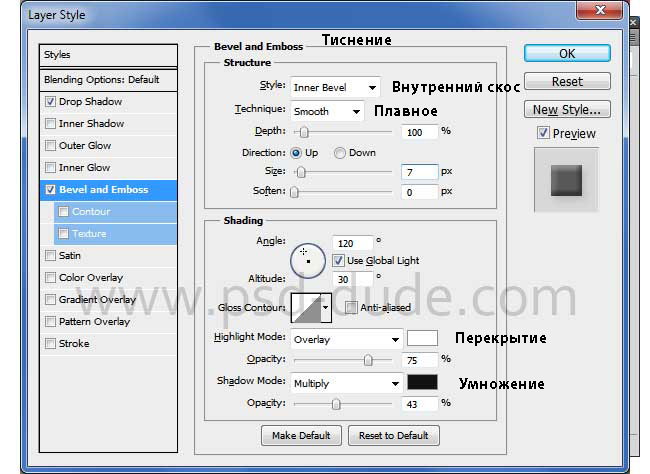The image size is (650, 474).
Task: Select Blending Options: Default
Action: point(108,80)
